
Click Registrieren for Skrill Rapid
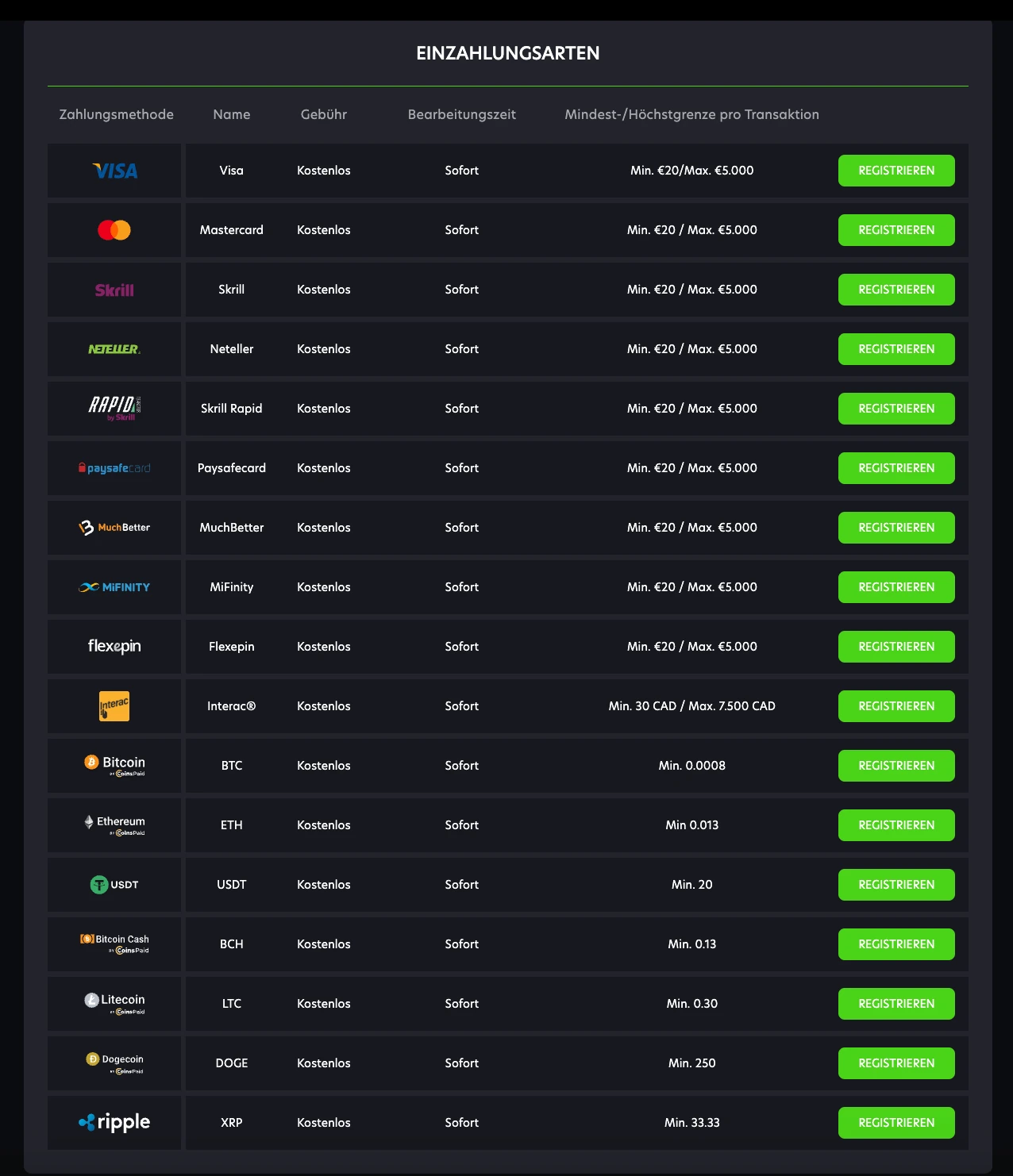(x=896, y=409)
